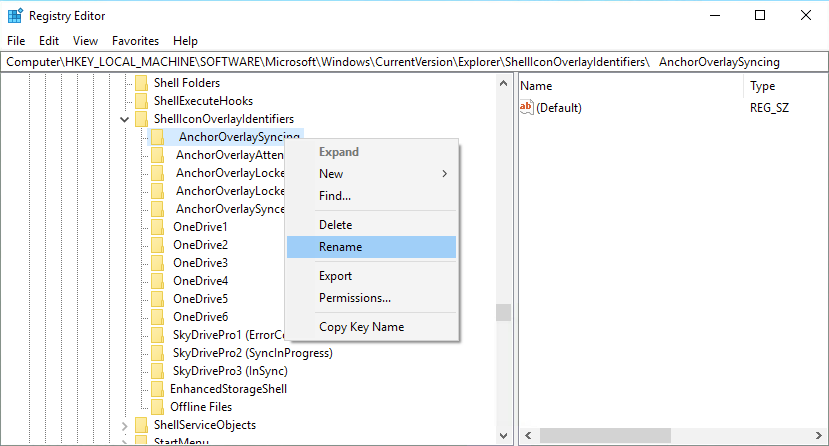Screen dimensions: 829x446
Task: Click the OneDrive3 folder icon
Action: click(x=157, y=263)
